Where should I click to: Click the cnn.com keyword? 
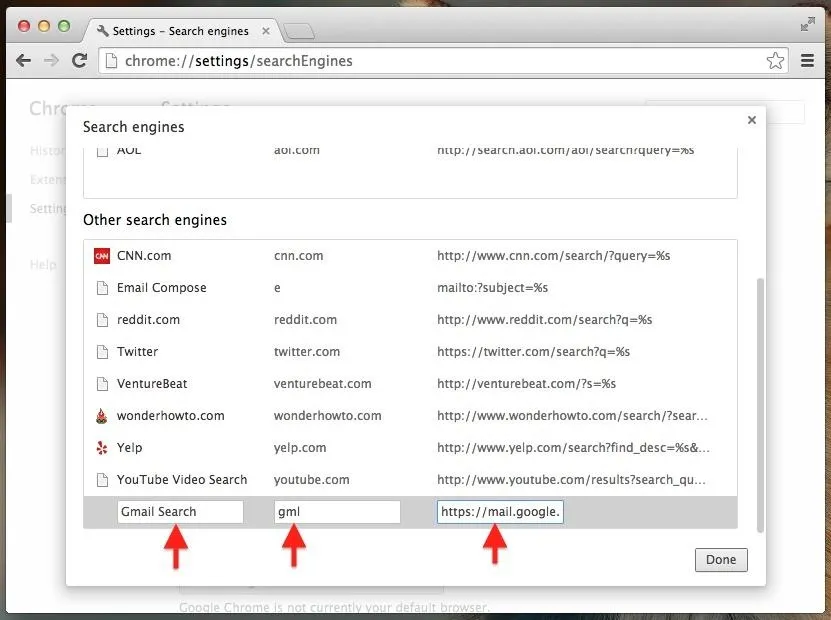(298, 256)
